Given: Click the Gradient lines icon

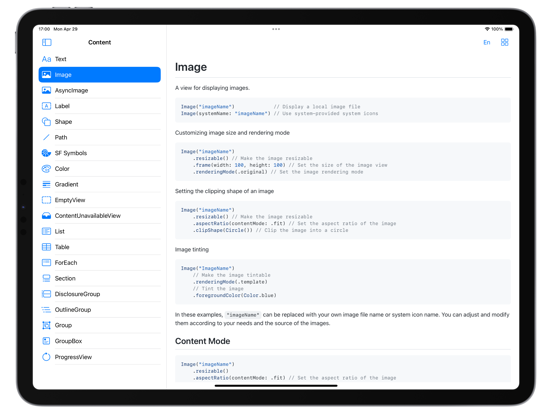Looking at the screenshot, I should pyautogui.click(x=46, y=184).
